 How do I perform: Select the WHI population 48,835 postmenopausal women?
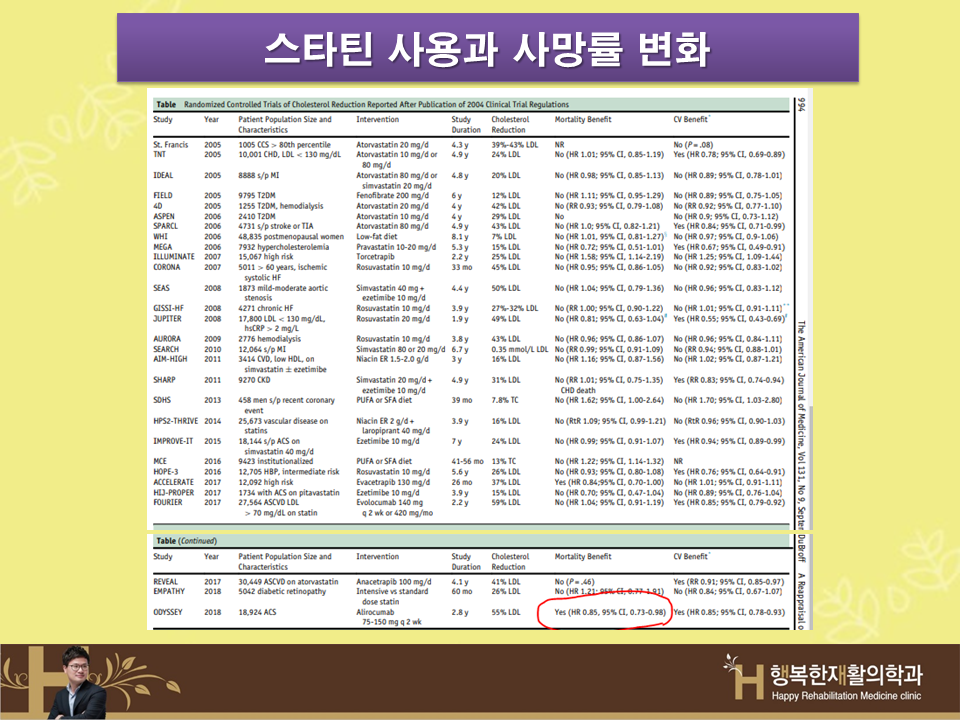(291, 237)
